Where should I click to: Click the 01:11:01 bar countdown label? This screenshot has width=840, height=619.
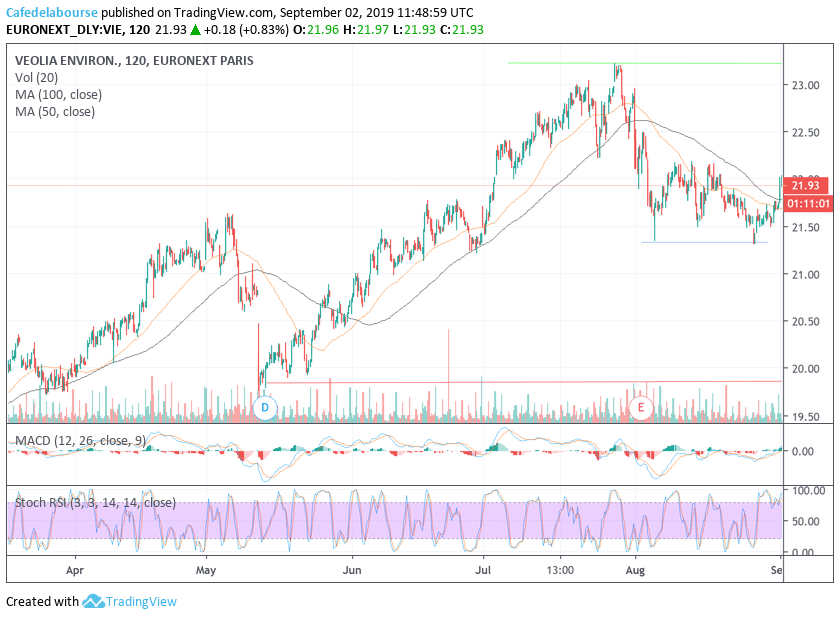tap(808, 204)
